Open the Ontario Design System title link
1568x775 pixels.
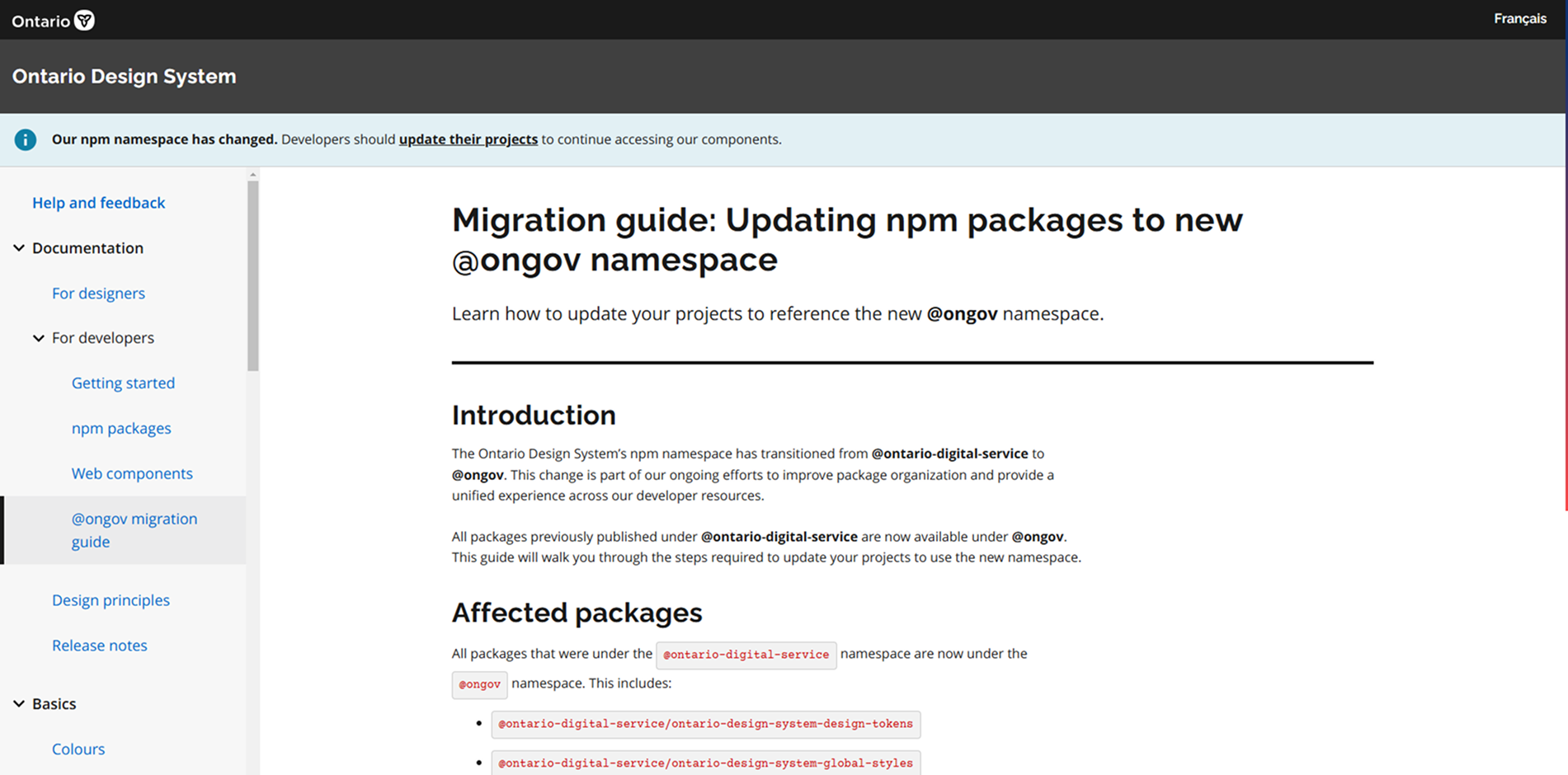(x=125, y=76)
